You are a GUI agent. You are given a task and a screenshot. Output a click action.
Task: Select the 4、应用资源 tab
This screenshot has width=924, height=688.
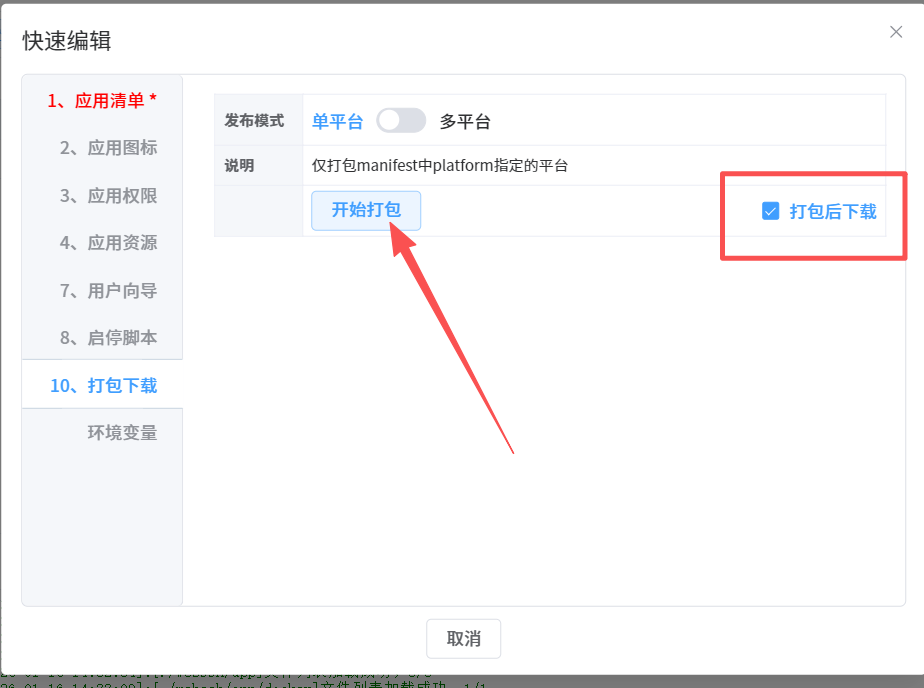point(108,243)
